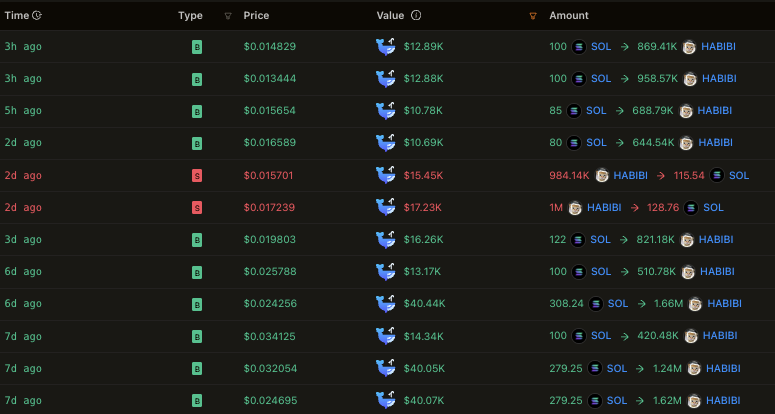Image resolution: width=775 pixels, height=414 pixels.
Task: Open the orange Value filter icon
Action: [x=533, y=16]
